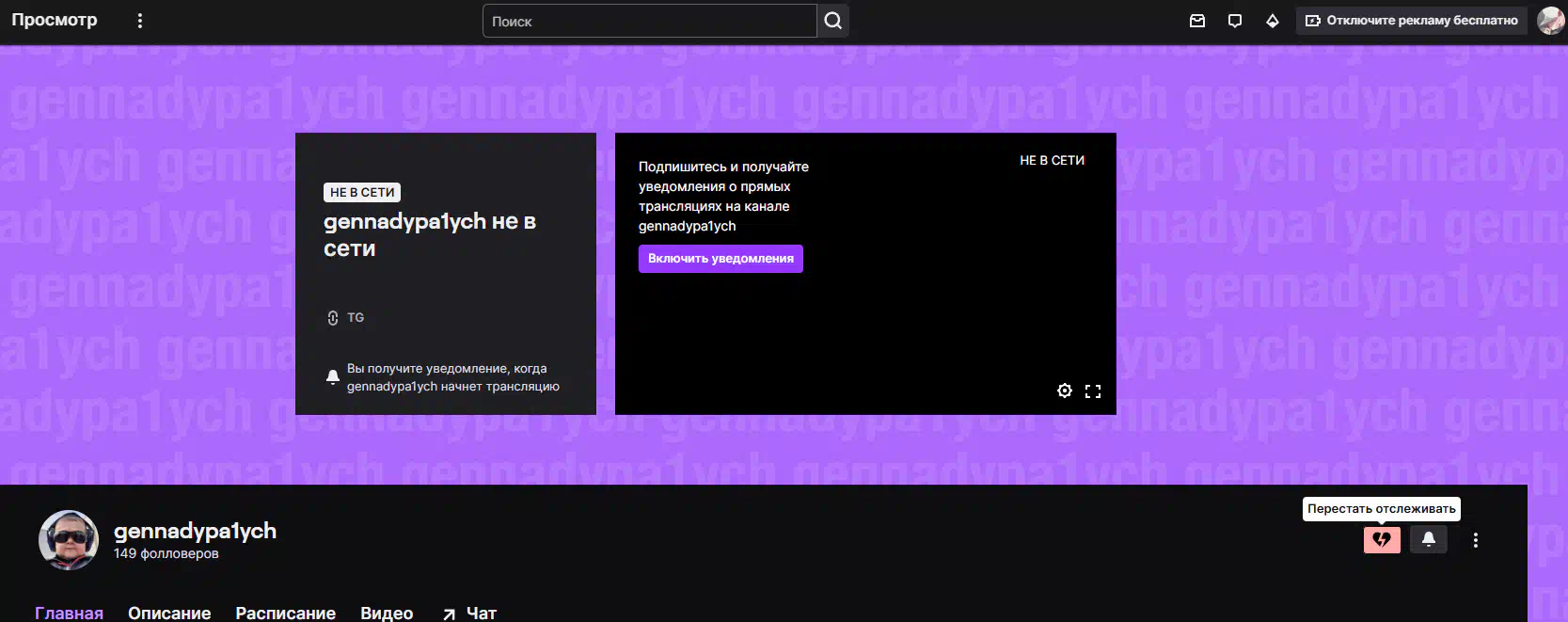Open the whispers chat bubble icon

pos(1235,21)
